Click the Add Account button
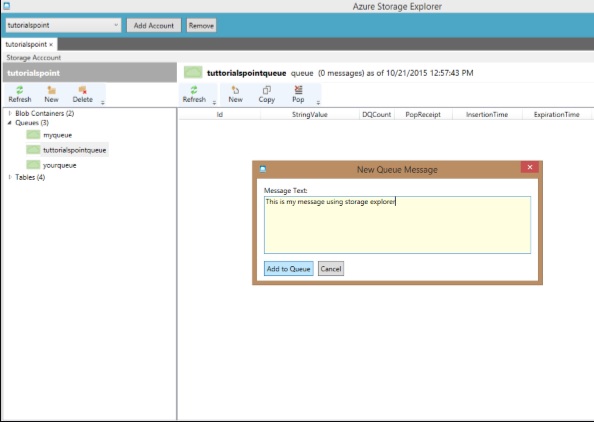Viewport: 594px width, 422px height. 154,25
